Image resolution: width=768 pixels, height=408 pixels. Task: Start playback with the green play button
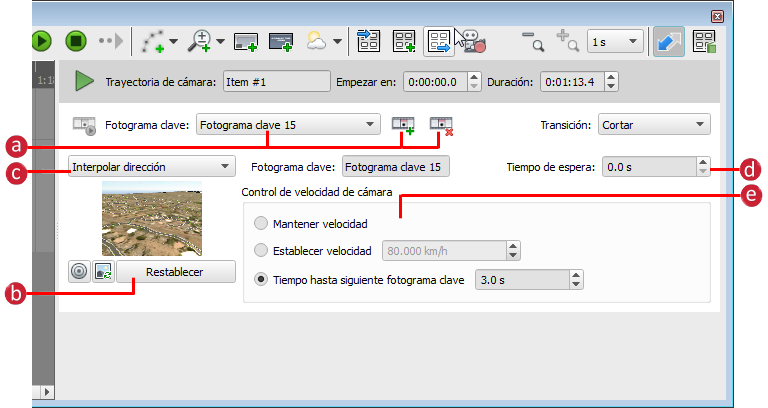point(42,41)
